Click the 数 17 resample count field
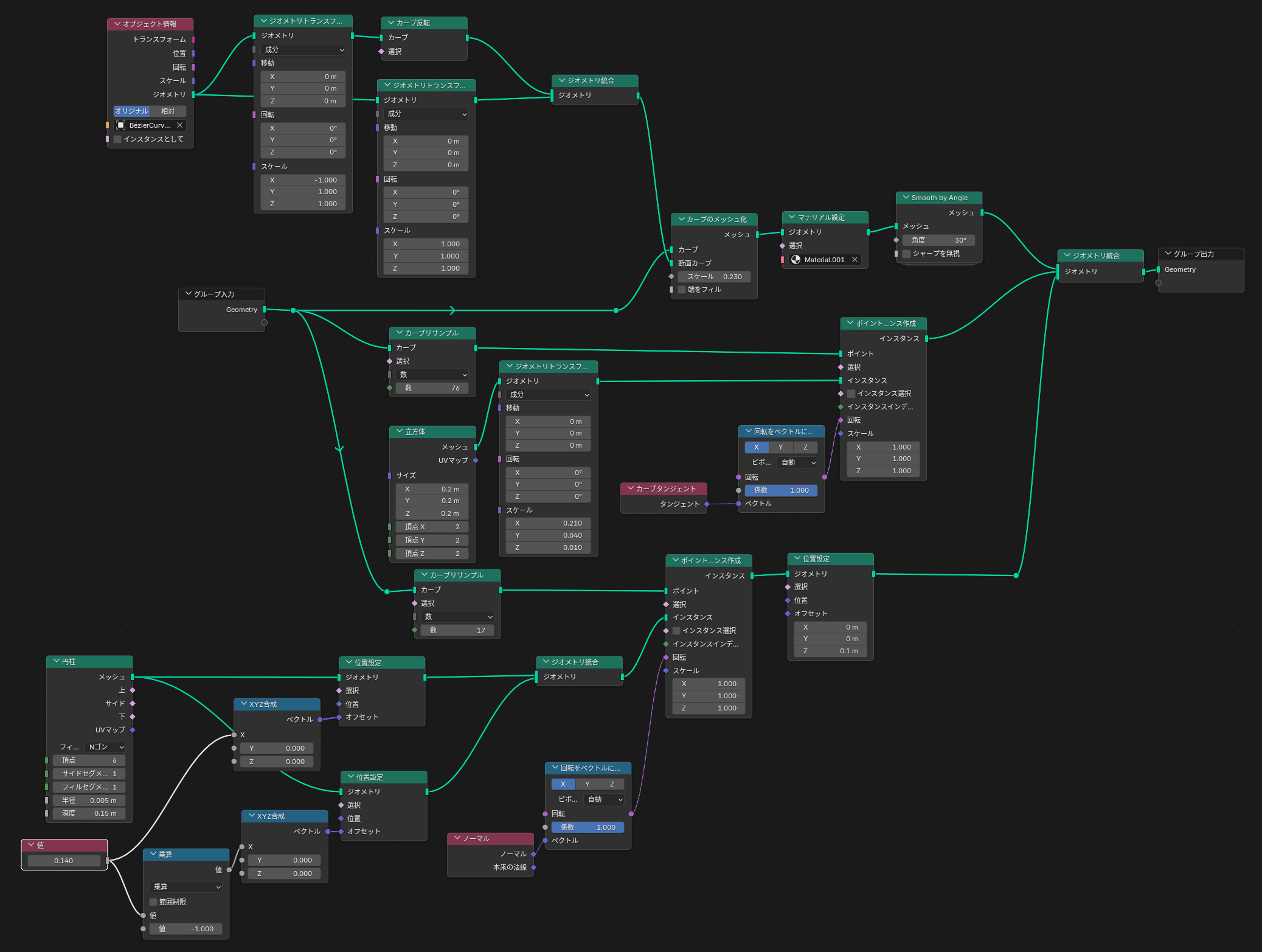 click(457, 630)
